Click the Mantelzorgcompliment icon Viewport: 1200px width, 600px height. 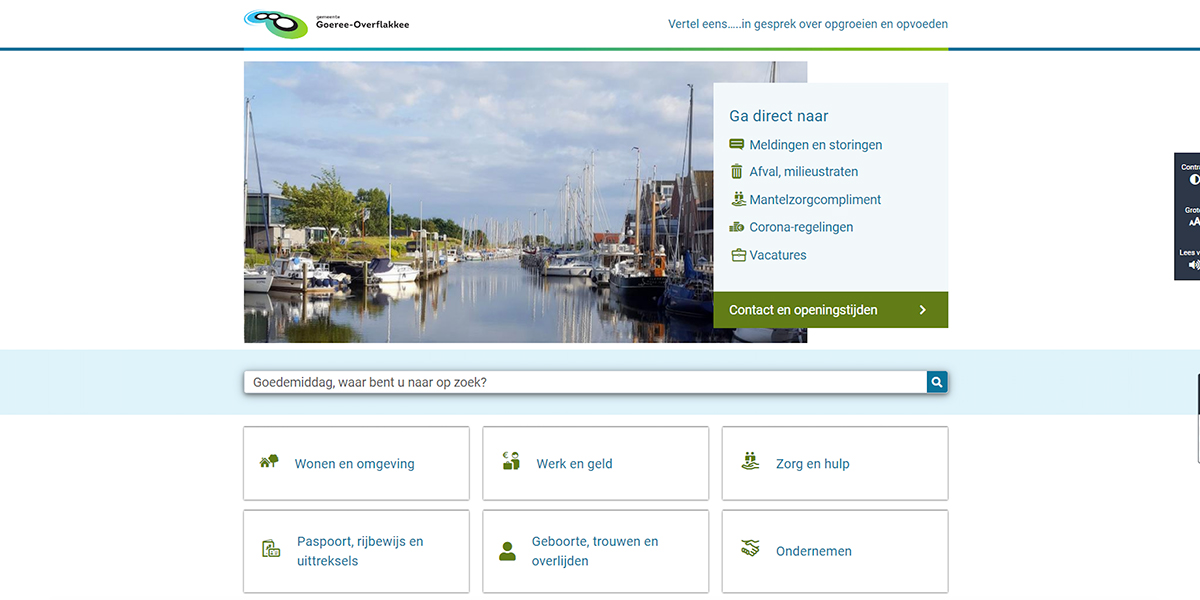(739, 199)
